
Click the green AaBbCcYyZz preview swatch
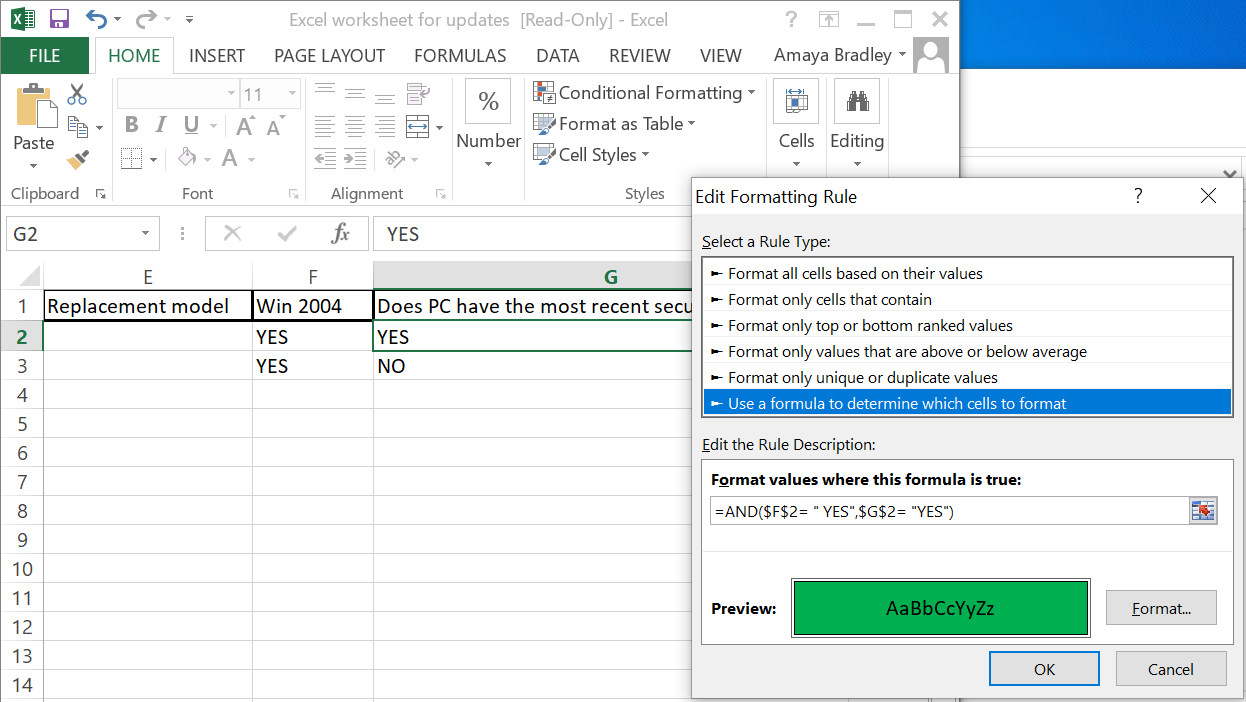[940, 608]
